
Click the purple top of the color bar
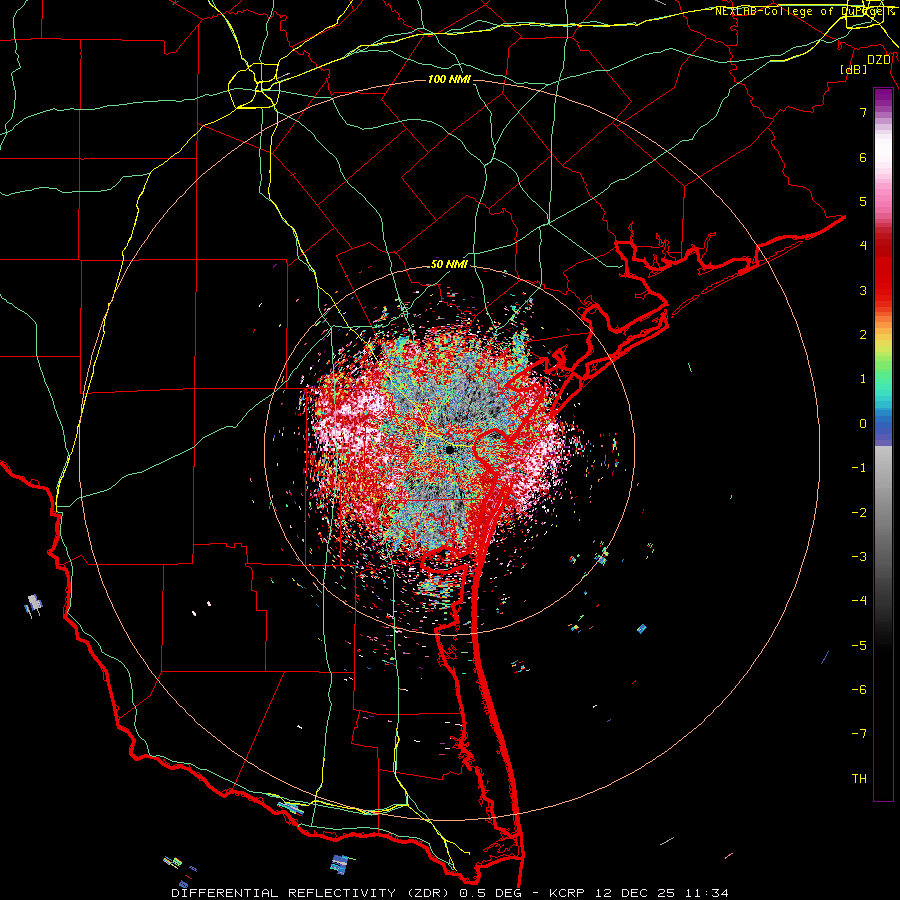[x=883, y=98]
